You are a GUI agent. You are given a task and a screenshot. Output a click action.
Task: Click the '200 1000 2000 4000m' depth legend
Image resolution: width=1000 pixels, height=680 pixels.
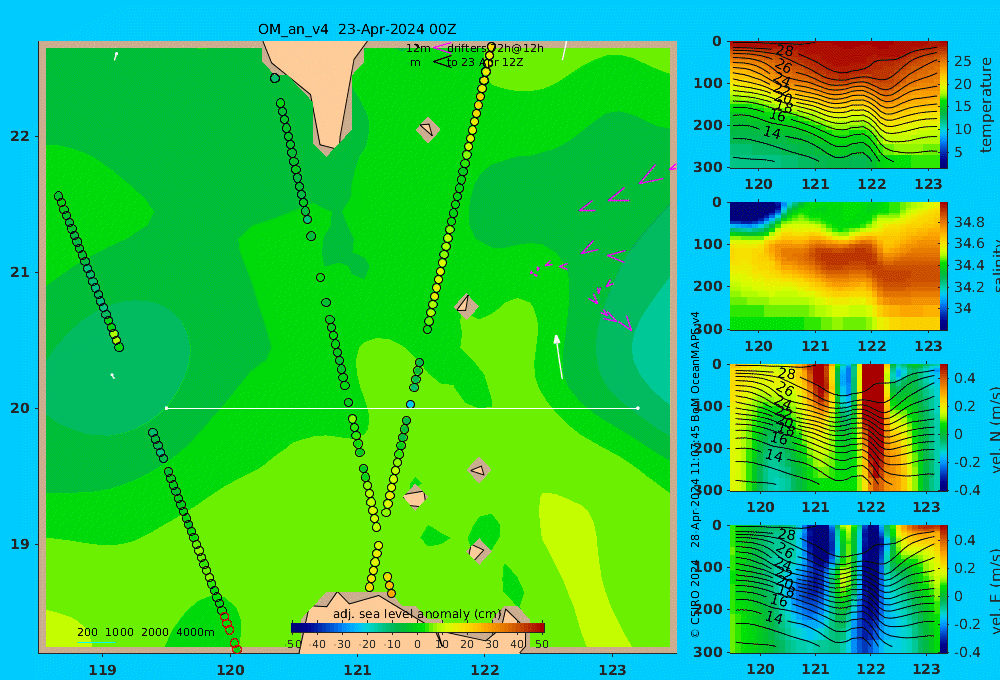tap(146, 632)
